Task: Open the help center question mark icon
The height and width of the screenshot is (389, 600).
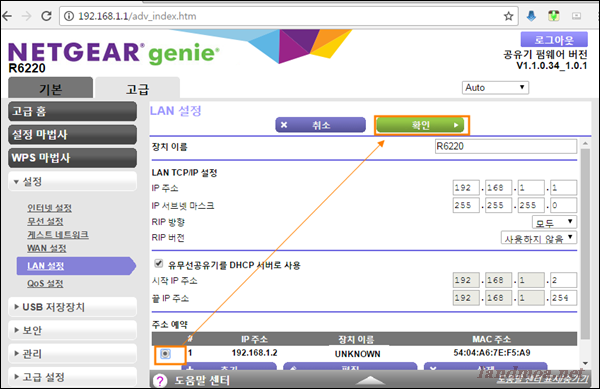Action: coord(160,381)
